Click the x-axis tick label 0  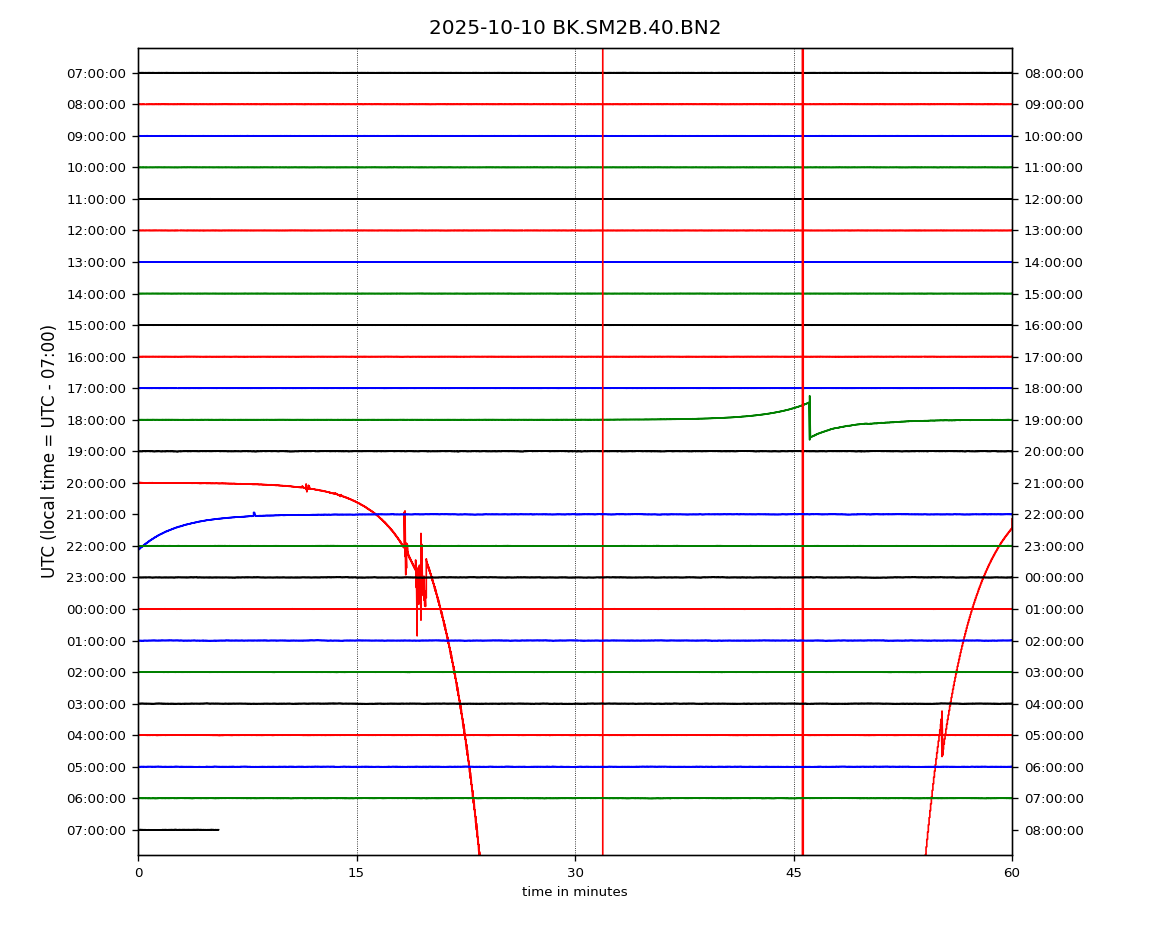point(139,873)
